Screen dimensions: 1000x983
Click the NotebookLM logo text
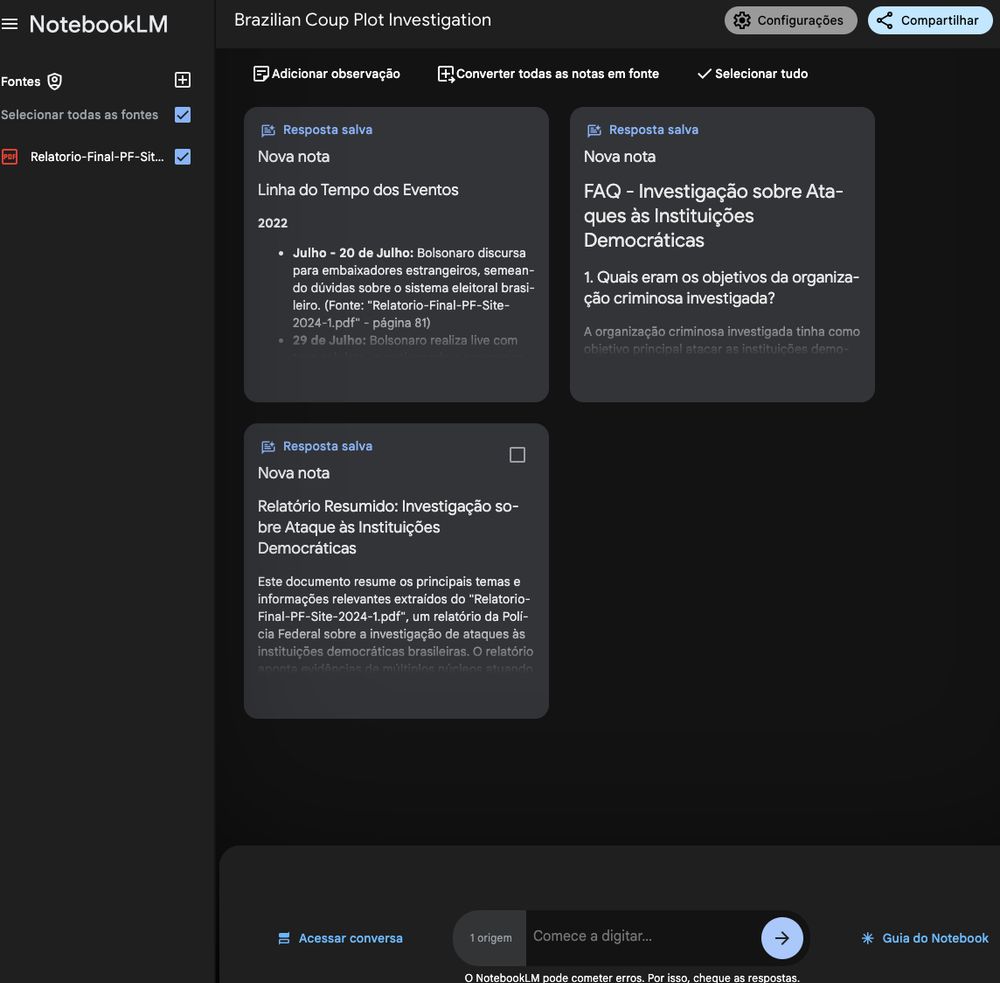99,24
